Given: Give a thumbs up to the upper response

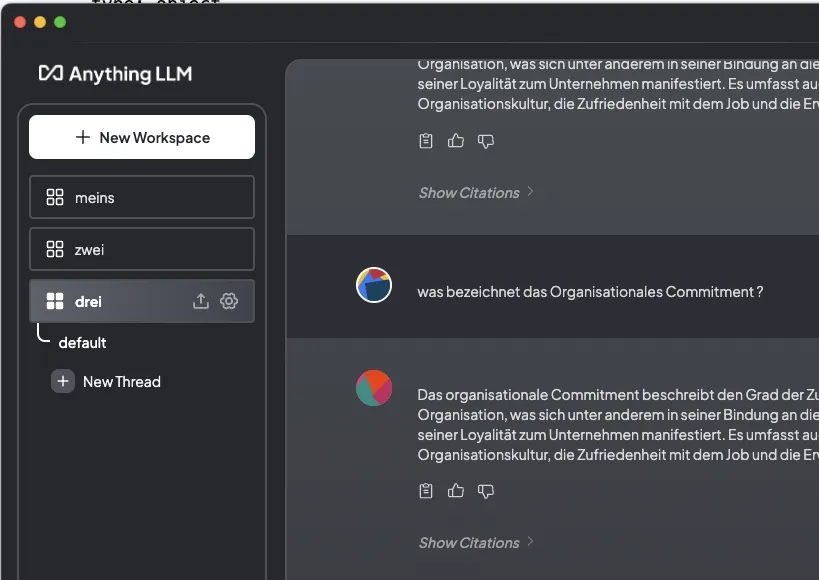Looking at the screenshot, I should [x=455, y=141].
